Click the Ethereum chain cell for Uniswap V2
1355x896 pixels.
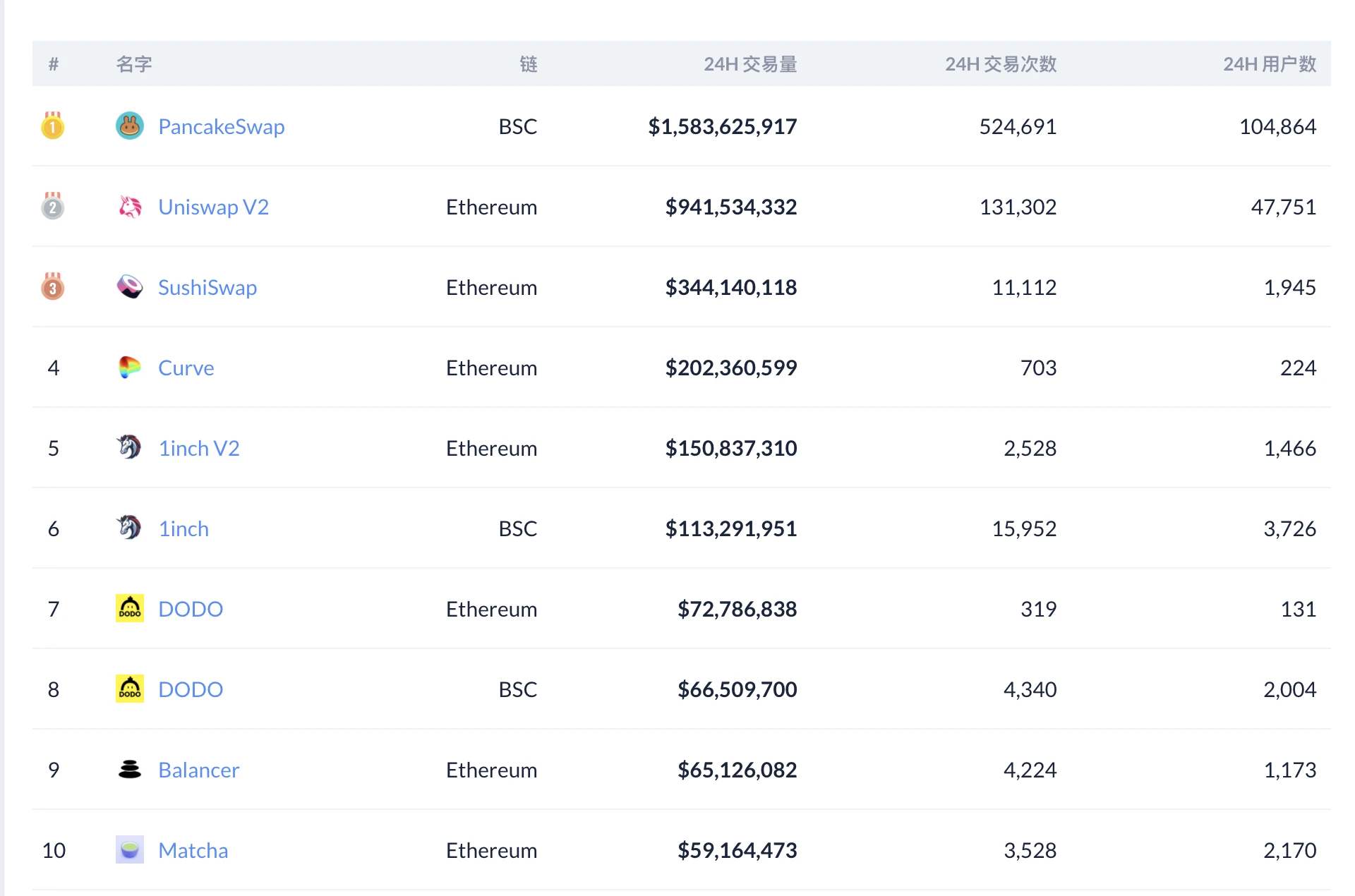point(491,207)
